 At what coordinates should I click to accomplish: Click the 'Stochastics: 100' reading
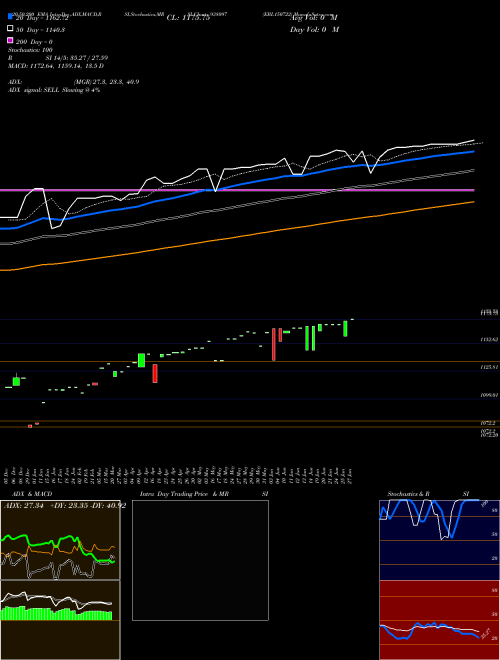click(x=30, y=50)
